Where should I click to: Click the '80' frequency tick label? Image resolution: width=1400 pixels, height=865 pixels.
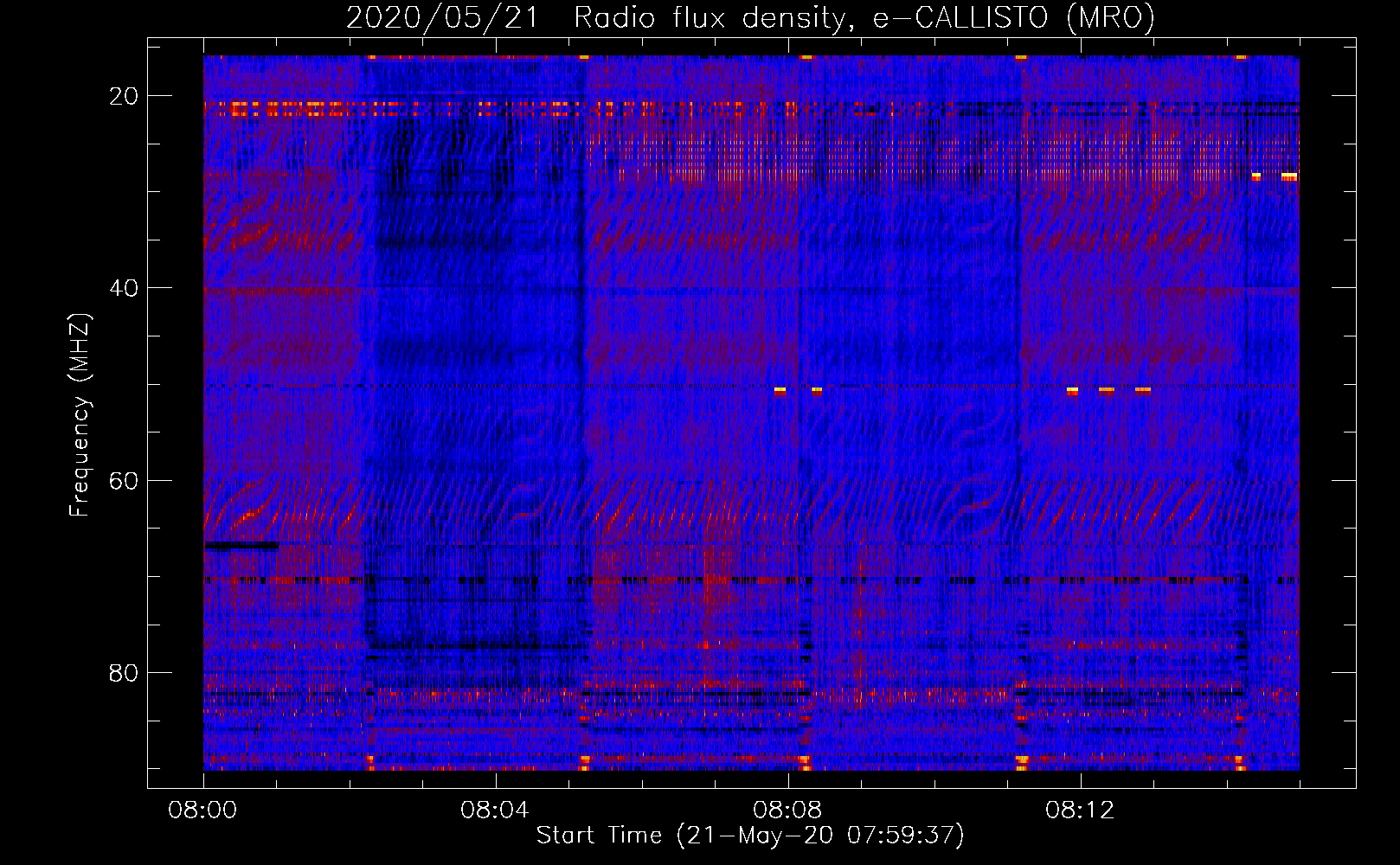coord(125,672)
